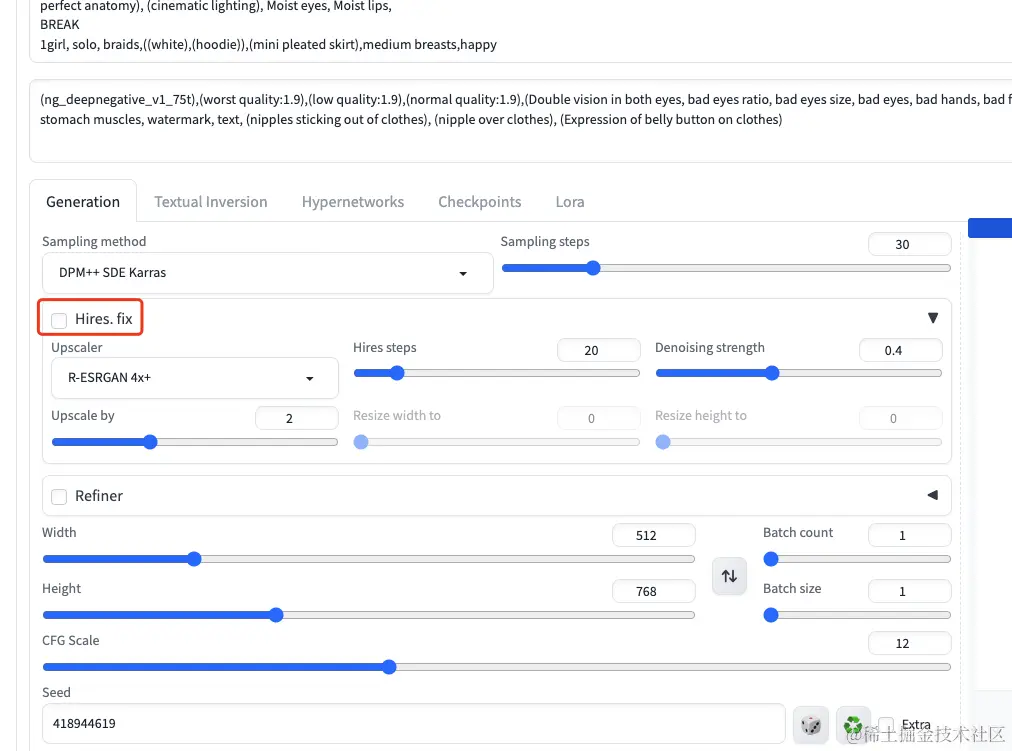Open the Upscaler R-ESRGAN 4x+ dropdown
The width and height of the screenshot is (1012, 751).
194,379
